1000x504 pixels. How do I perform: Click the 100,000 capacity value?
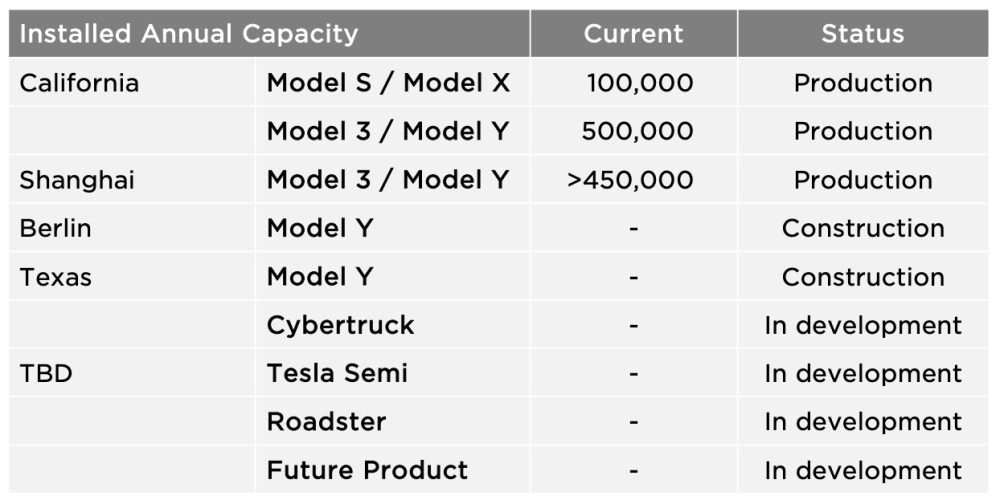click(x=639, y=83)
